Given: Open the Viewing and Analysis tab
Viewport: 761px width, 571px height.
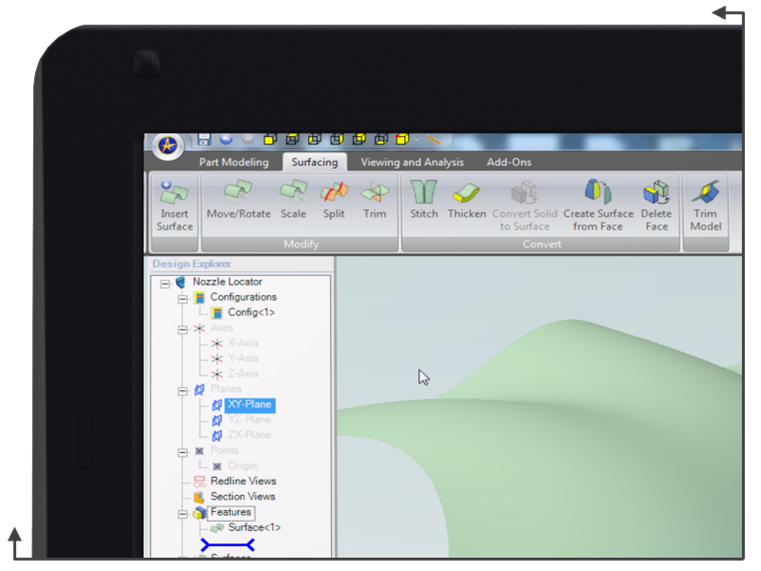Looking at the screenshot, I should (412, 162).
